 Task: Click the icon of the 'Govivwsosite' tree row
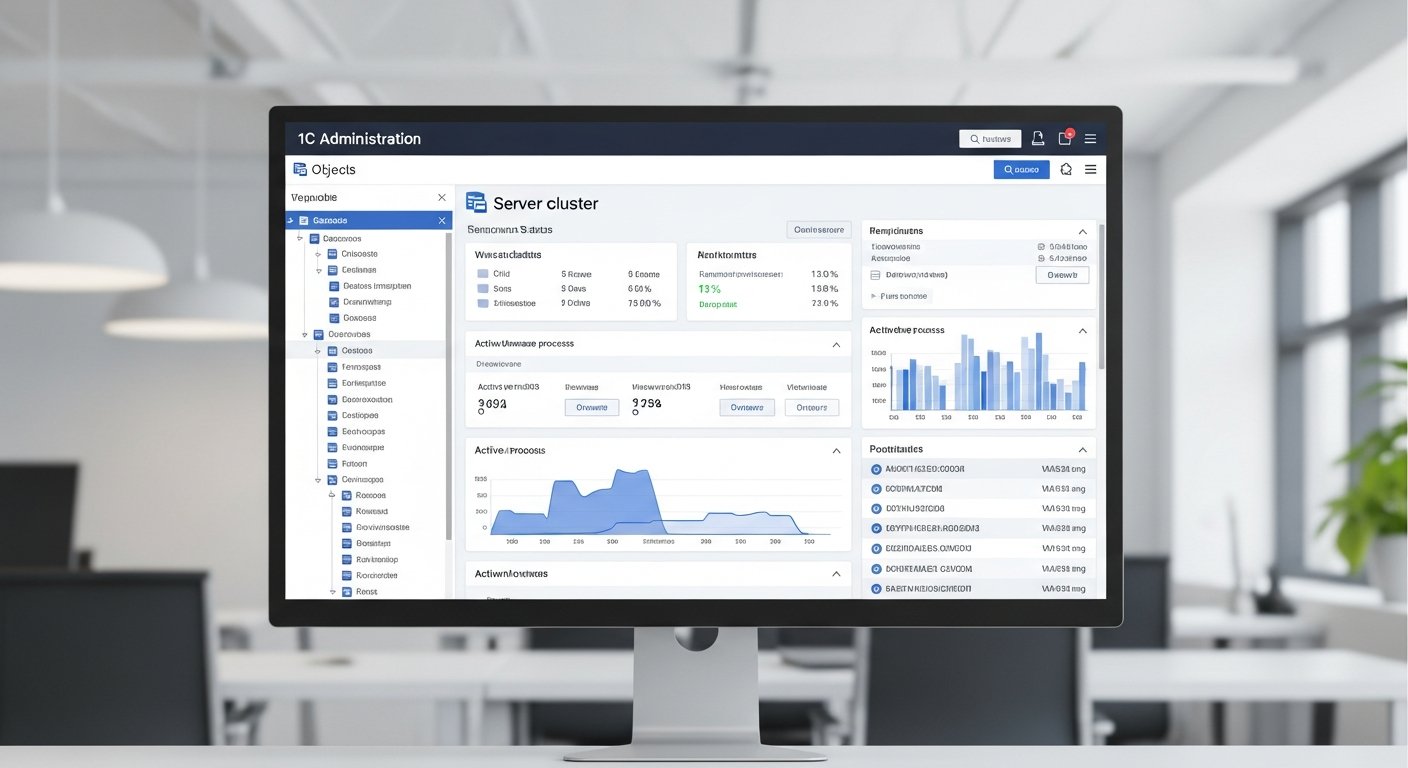347,527
